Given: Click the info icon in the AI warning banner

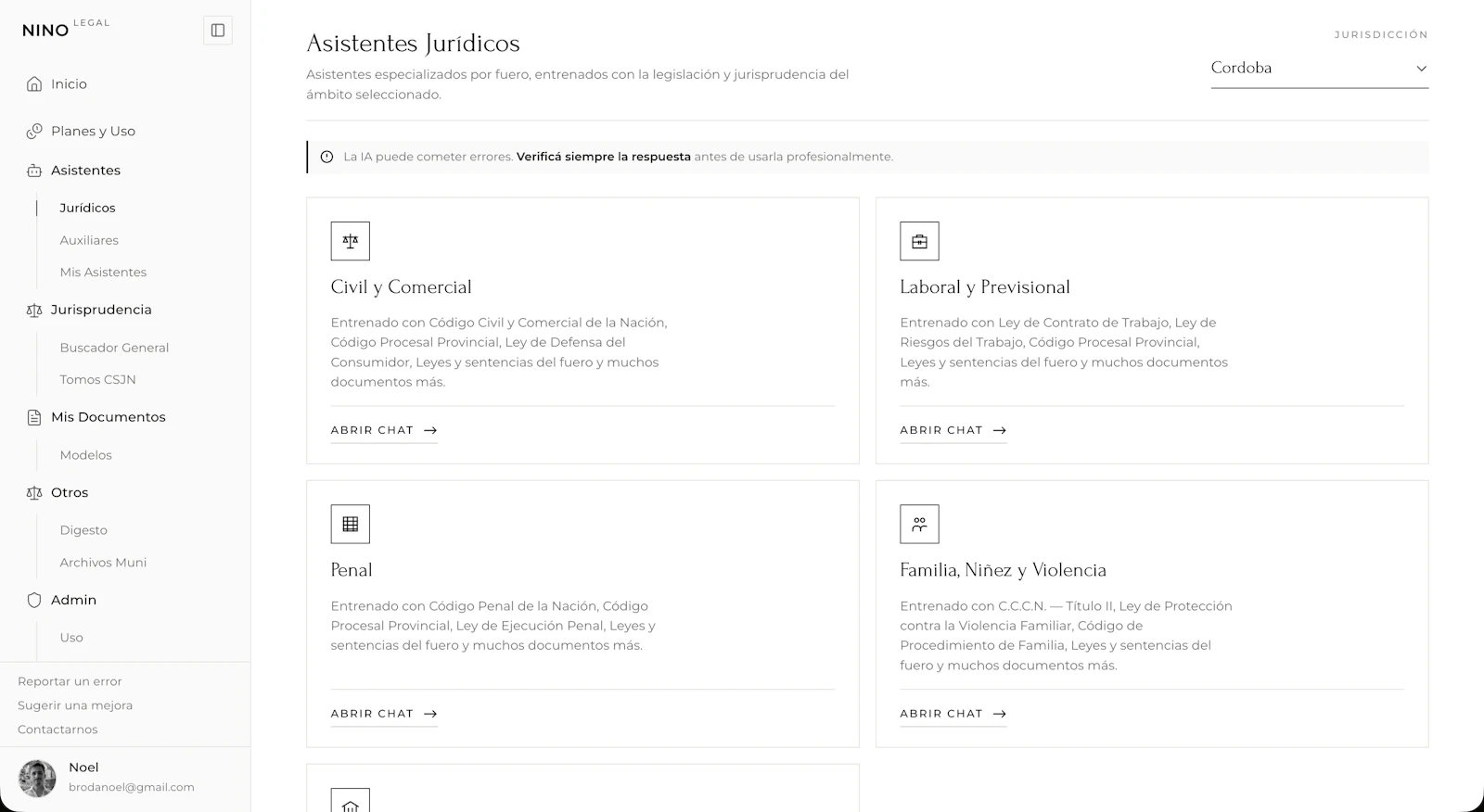Looking at the screenshot, I should pos(326,157).
